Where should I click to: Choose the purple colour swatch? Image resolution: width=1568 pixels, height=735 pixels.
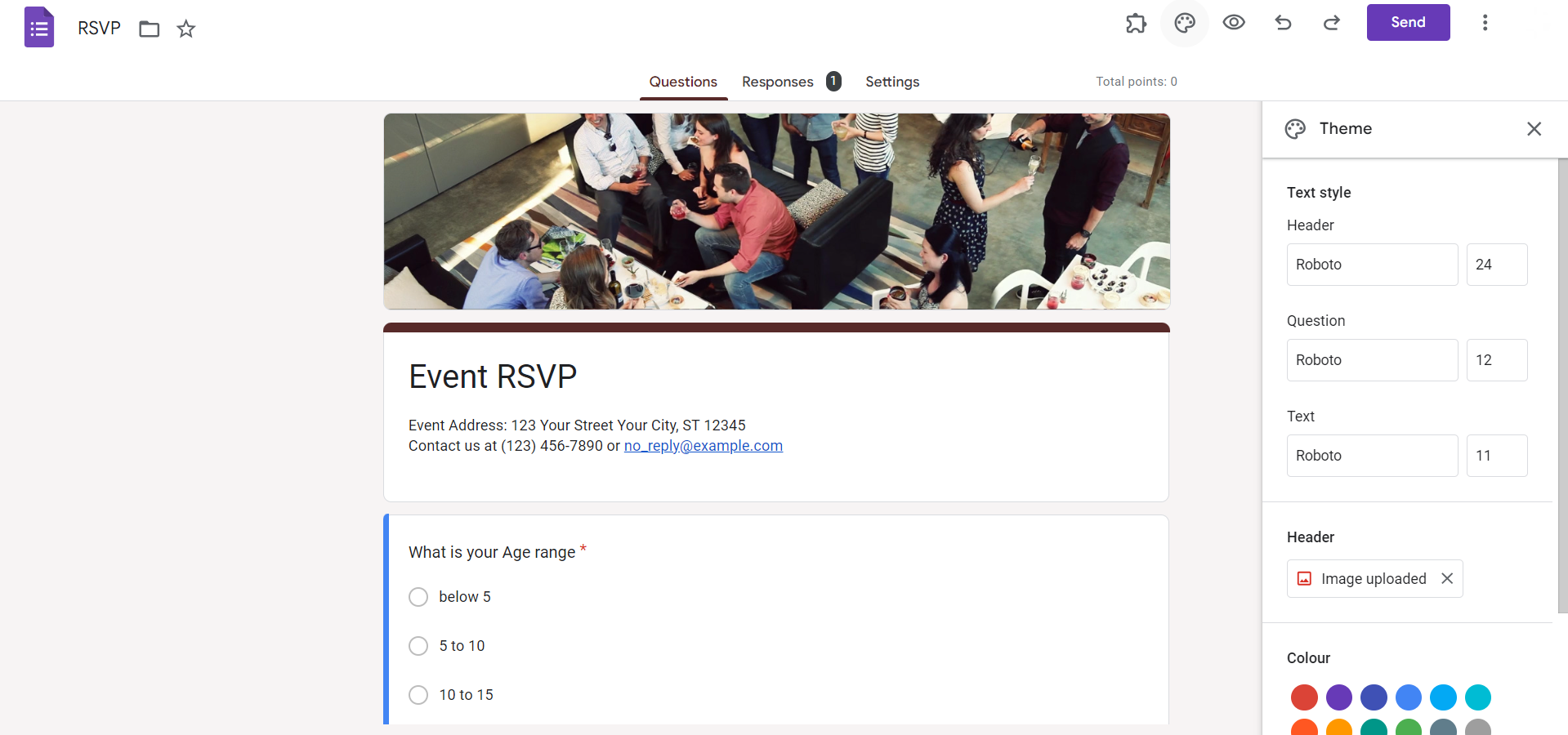coord(1338,697)
